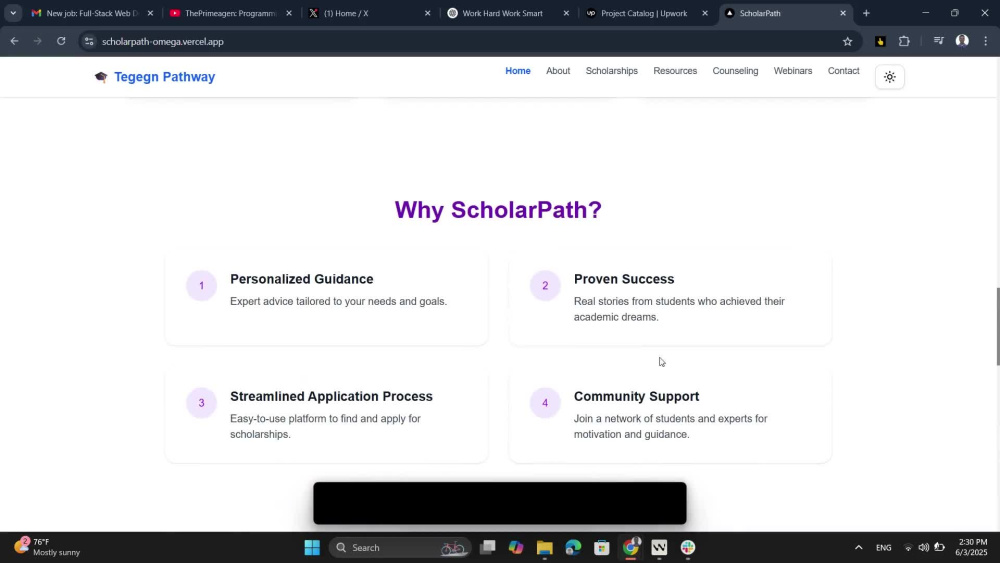Open the Scholarships nav item
1000x563 pixels.
pyautogui.click(x=611, y=71)
